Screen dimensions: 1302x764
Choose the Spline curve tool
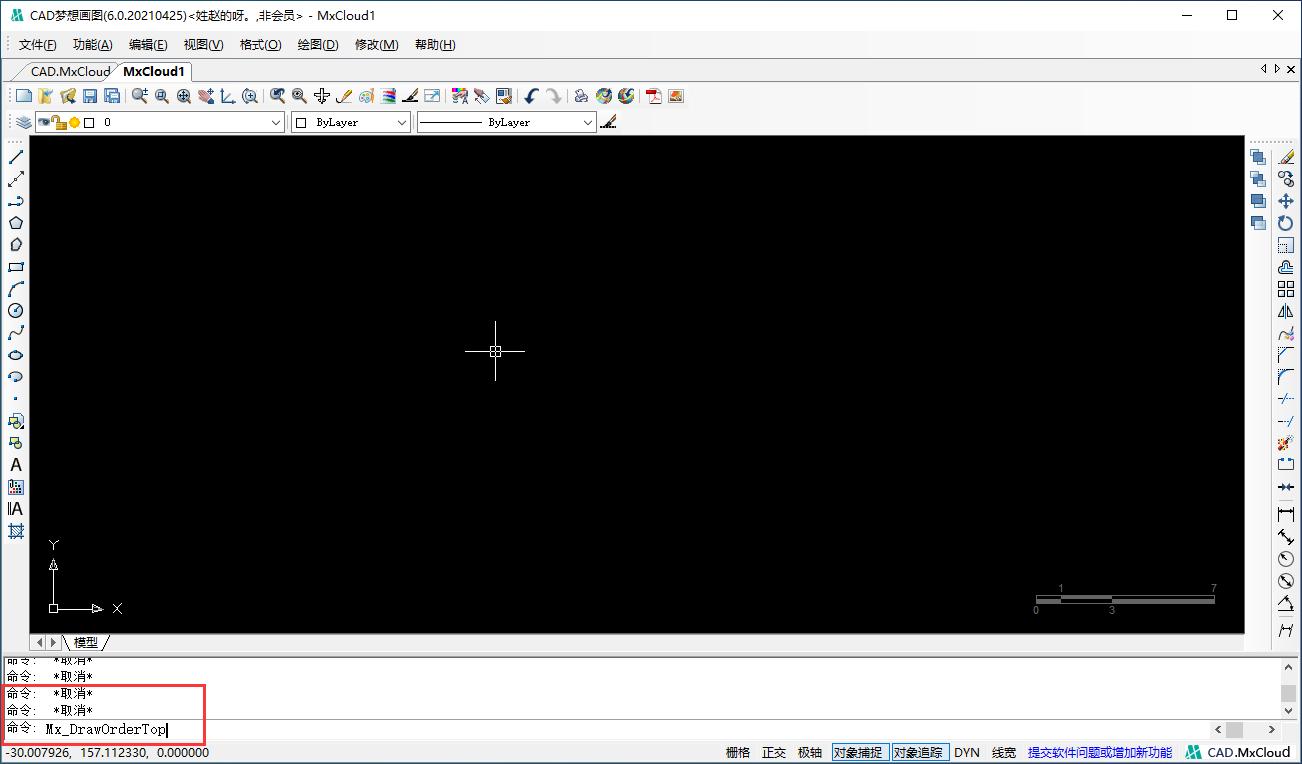pos(16,333)
